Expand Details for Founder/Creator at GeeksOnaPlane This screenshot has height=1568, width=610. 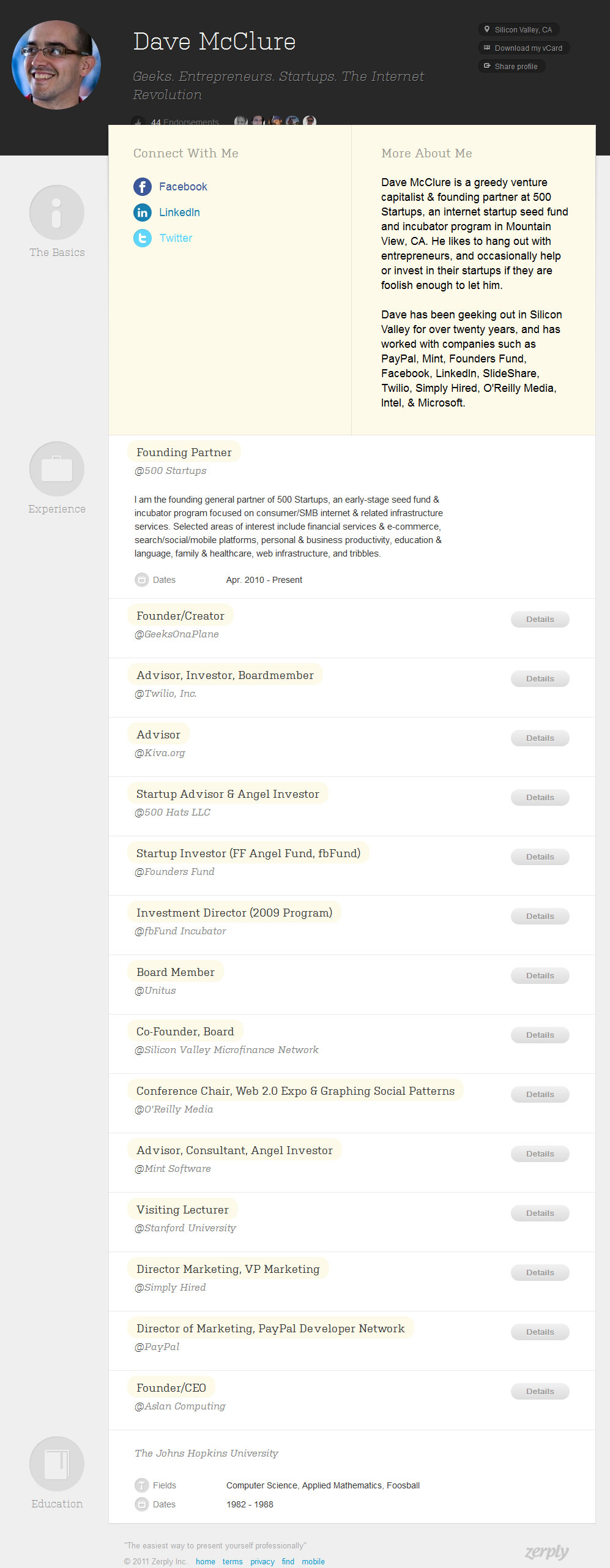[x=540, y=620]
